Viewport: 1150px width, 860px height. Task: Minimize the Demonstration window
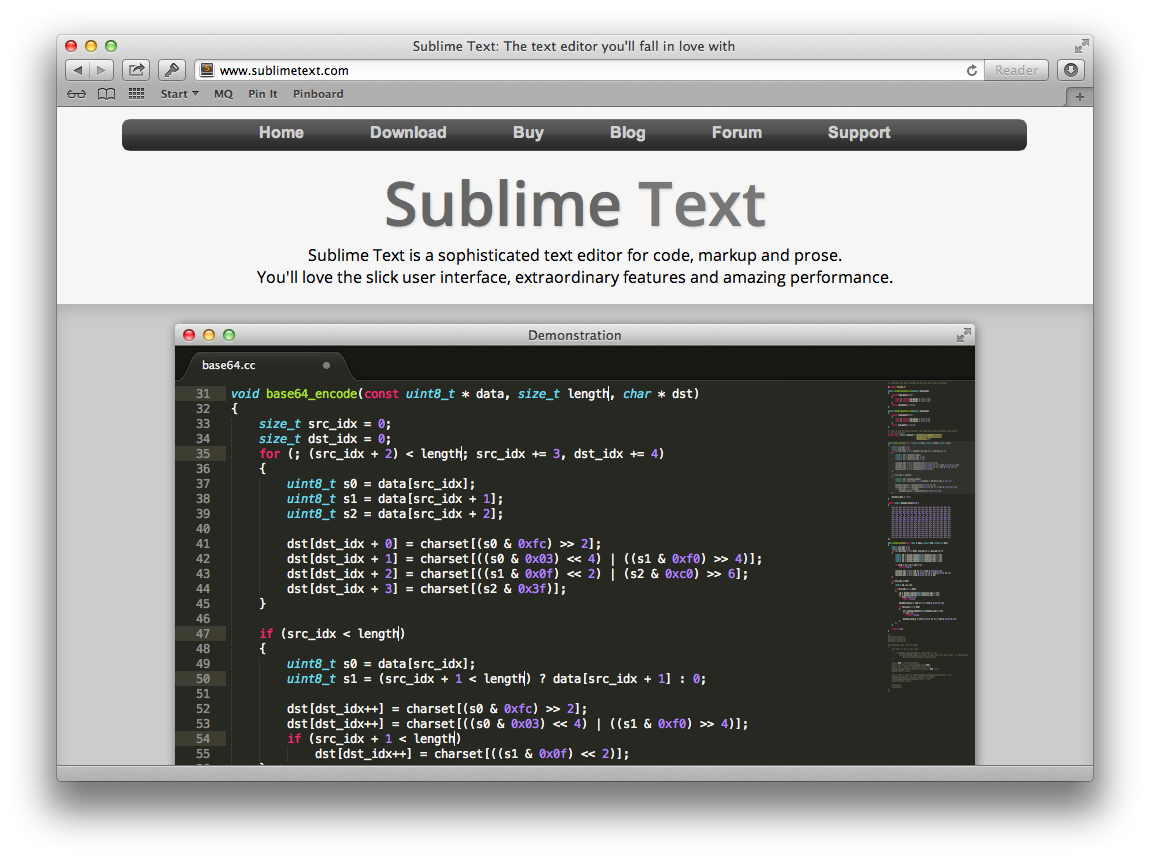[x=209, y=335]
